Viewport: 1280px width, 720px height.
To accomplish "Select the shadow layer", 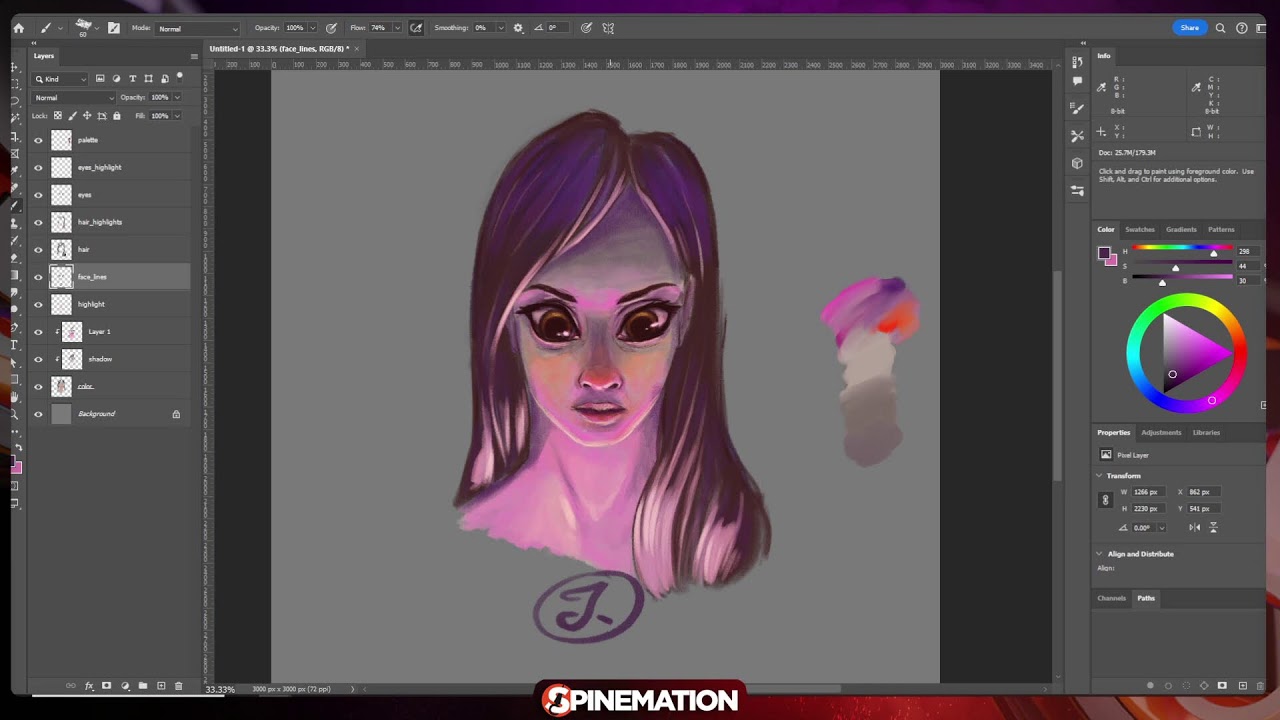I will coord(110,359).
